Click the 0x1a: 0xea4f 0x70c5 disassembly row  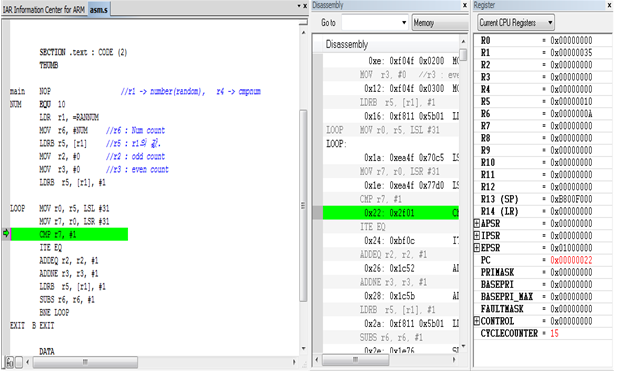[x=391, y=157]
